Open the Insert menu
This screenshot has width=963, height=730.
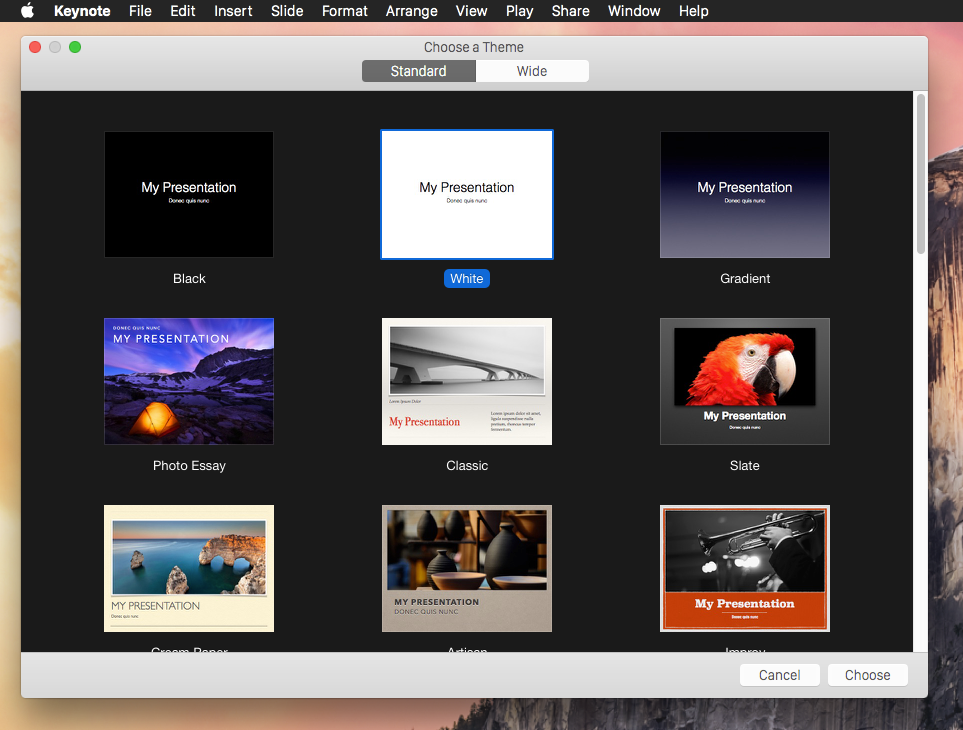click(233, 11)
